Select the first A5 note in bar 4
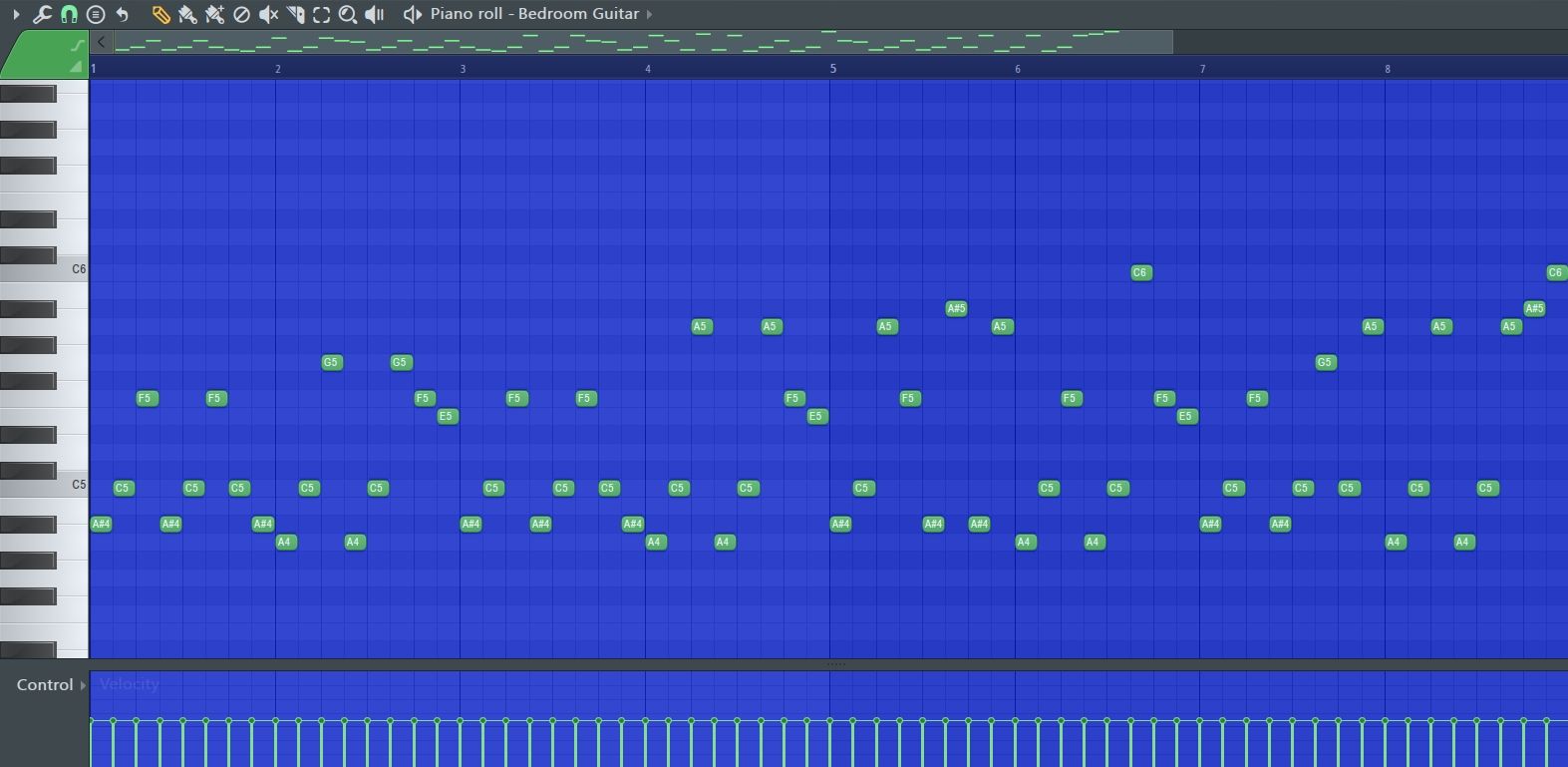 (701, 326)
